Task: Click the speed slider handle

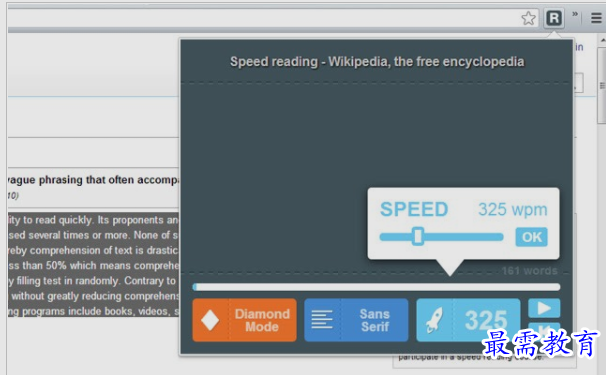Action: [417, 236]
